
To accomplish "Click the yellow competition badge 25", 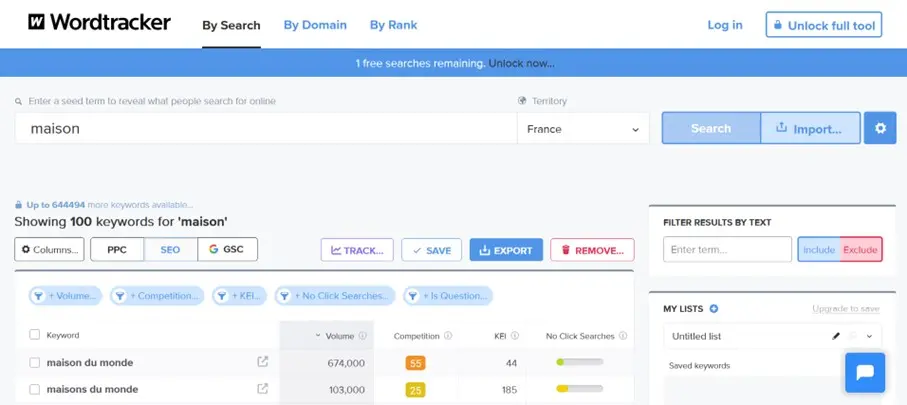I will tap(415, 390).
